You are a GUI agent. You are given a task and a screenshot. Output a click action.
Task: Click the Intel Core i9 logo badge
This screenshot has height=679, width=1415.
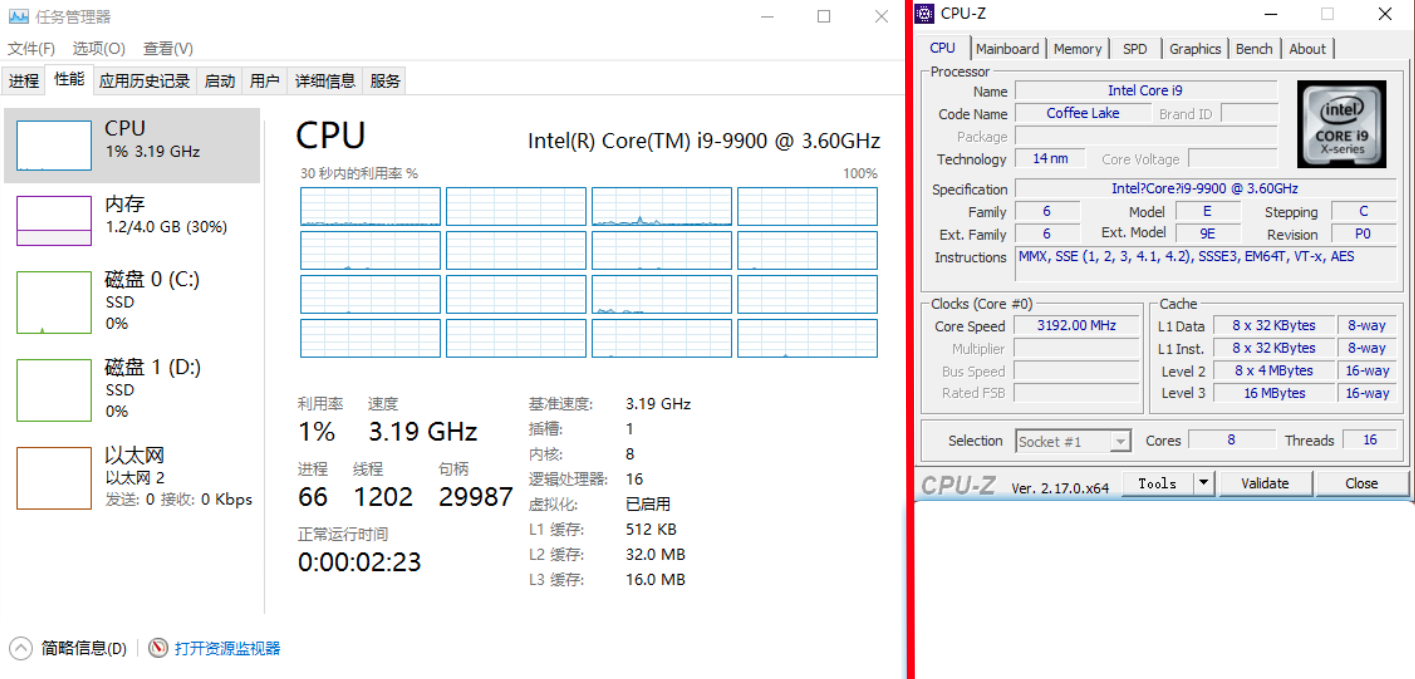[x=1341, y=124]
